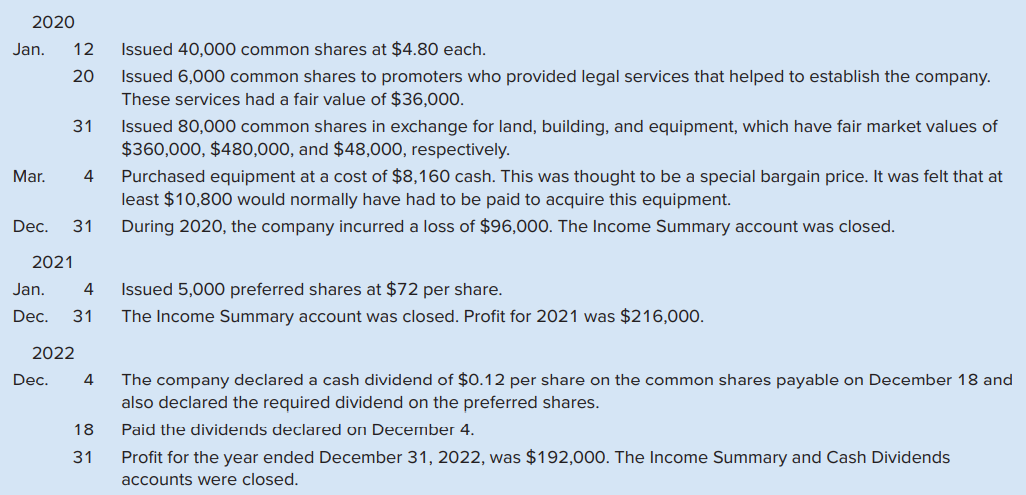
Task: Click the date number 18 in December 2022
Action: 83,430
